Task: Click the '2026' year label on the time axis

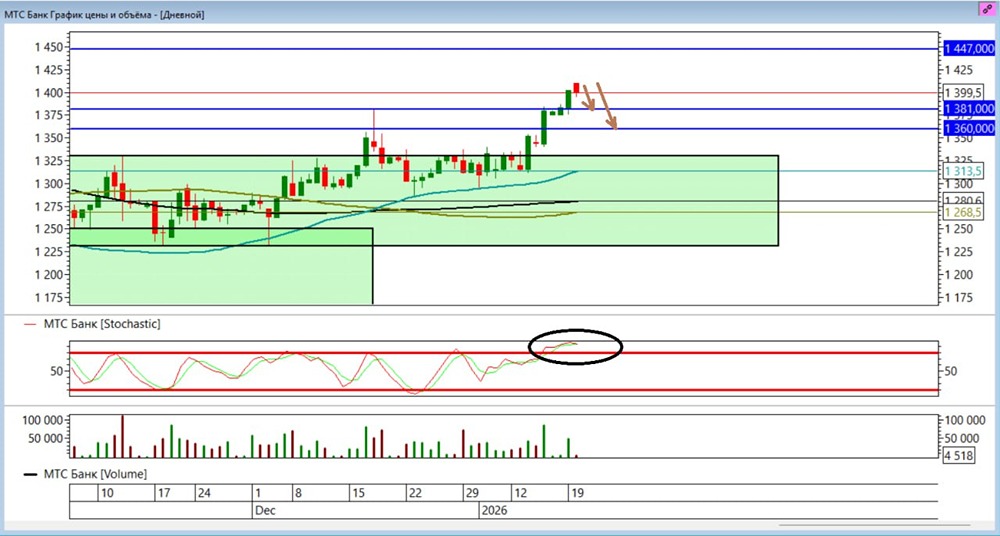Action: [493, 510]
